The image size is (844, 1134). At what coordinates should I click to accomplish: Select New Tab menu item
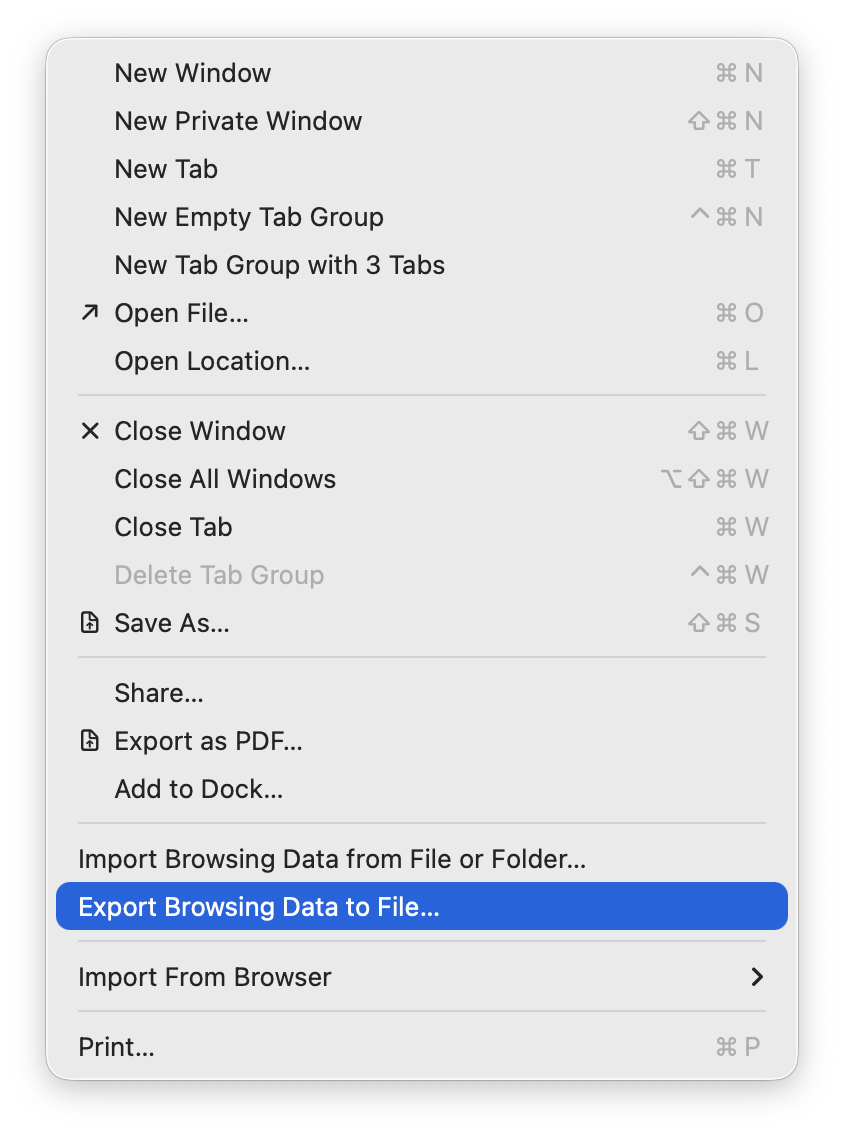coord(166,169)
